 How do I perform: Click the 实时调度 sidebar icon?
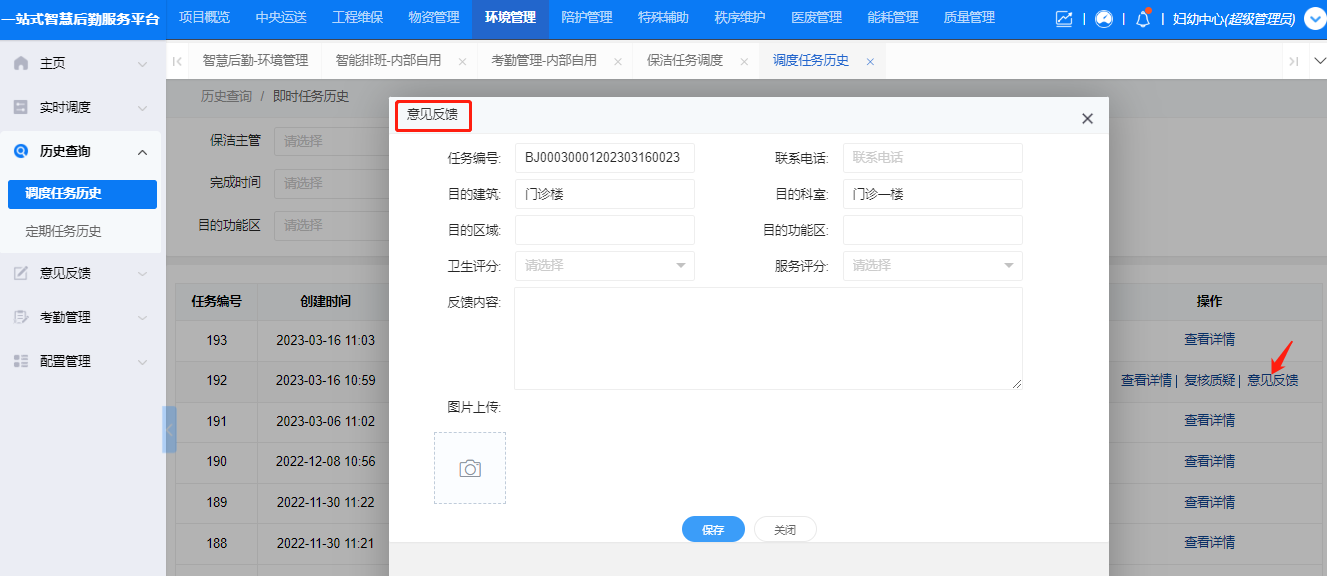click(x=21, y=107)
